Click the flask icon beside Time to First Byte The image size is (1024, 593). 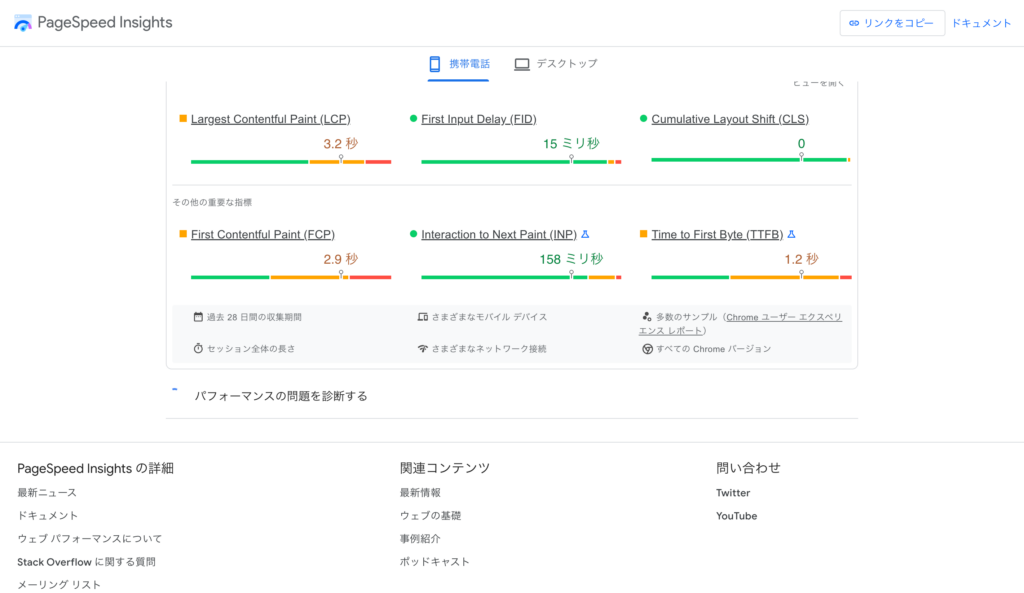coord(791,234)
